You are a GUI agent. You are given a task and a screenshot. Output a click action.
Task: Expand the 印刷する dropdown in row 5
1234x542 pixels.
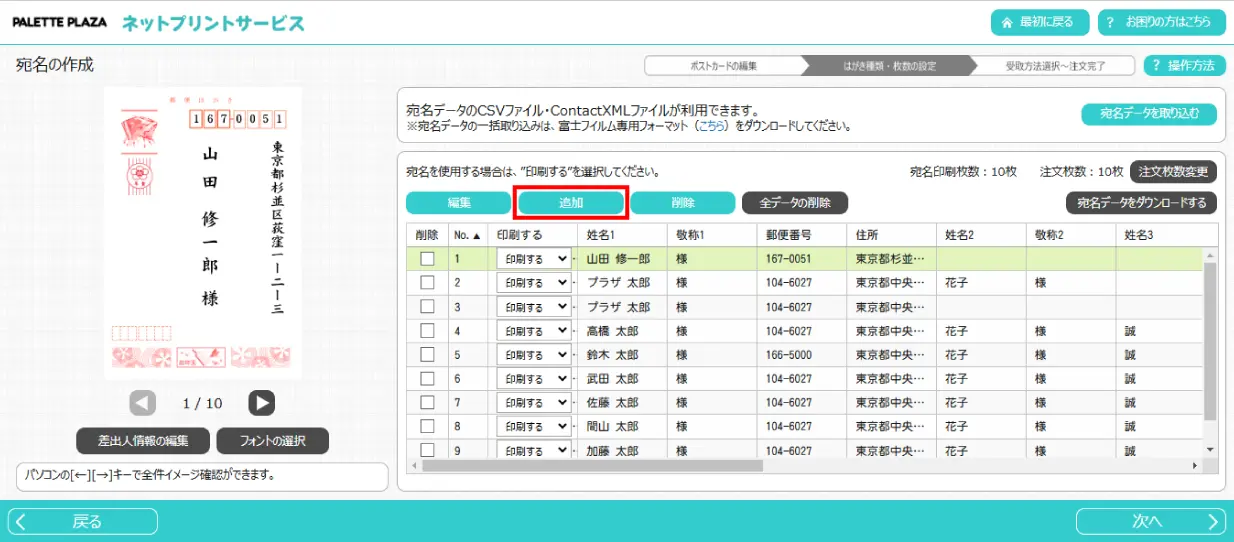(533, 355)
